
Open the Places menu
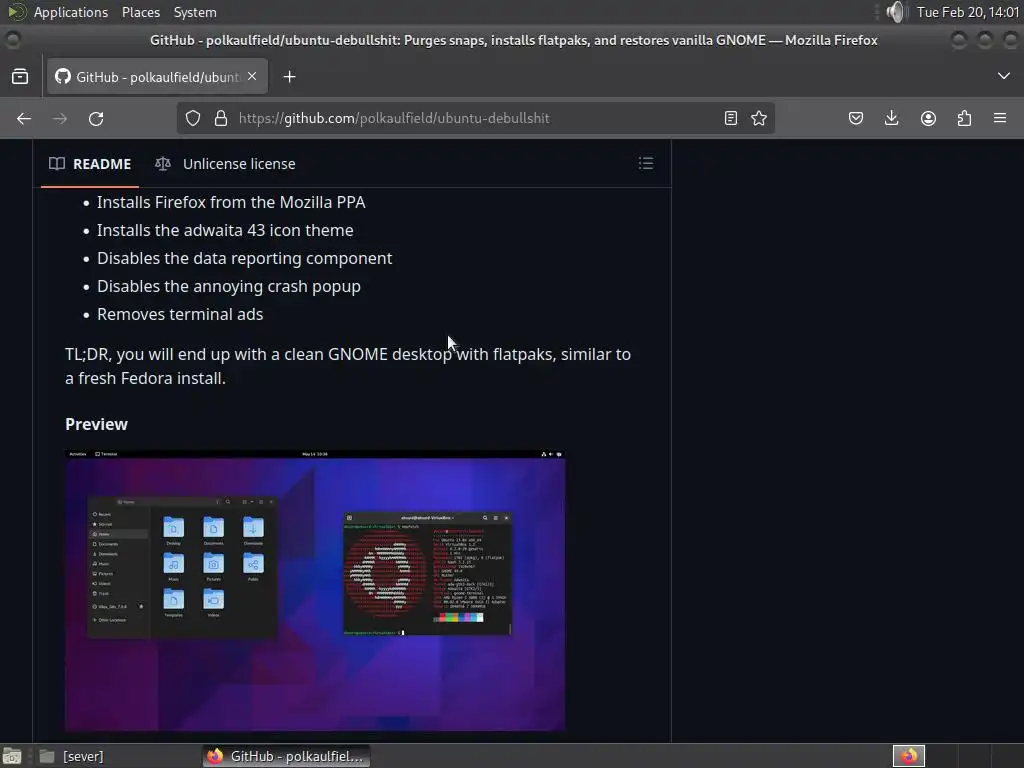pos(140,12)
